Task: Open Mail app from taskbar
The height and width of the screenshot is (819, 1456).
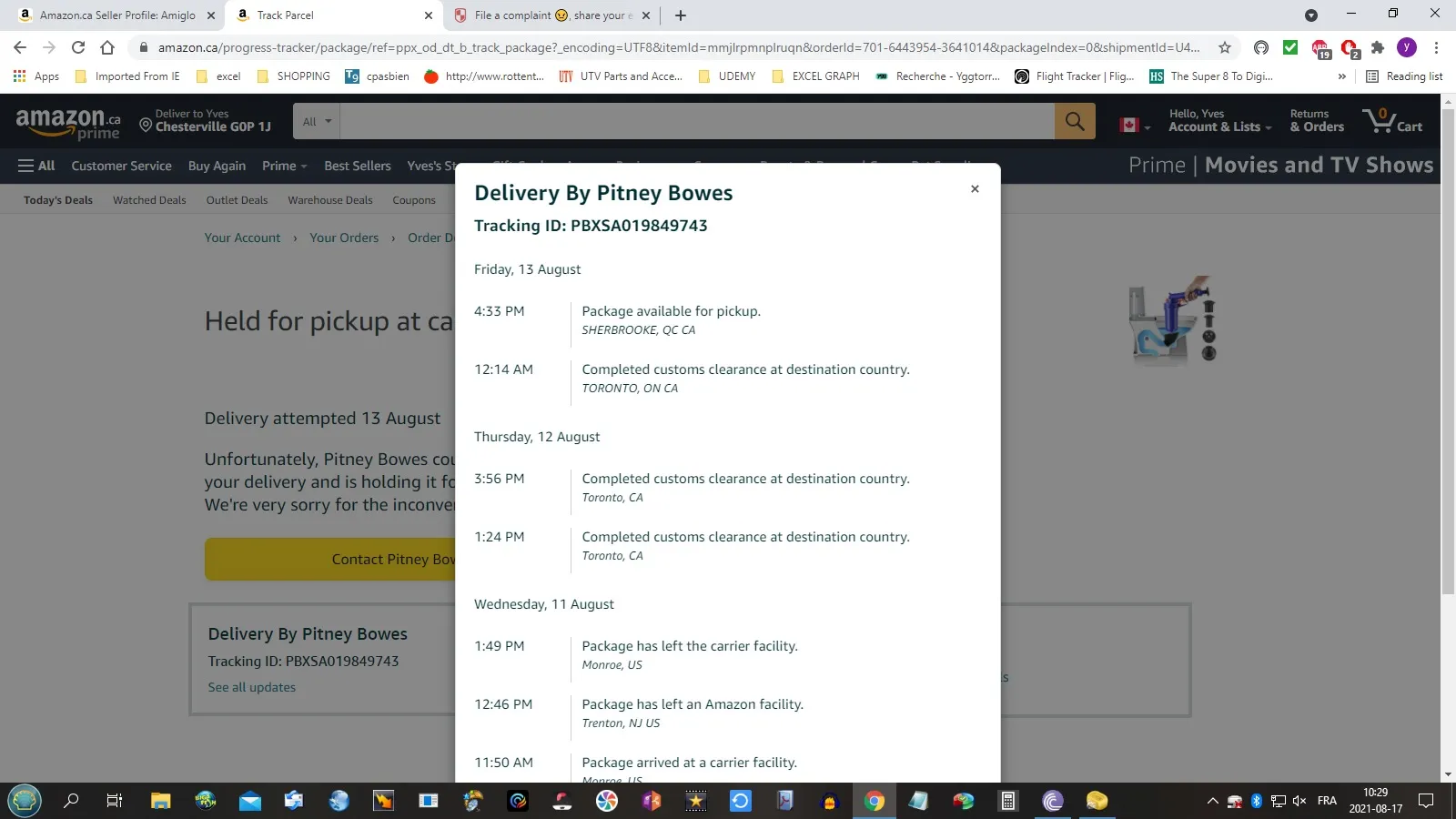Action: [x=250, y=801]
